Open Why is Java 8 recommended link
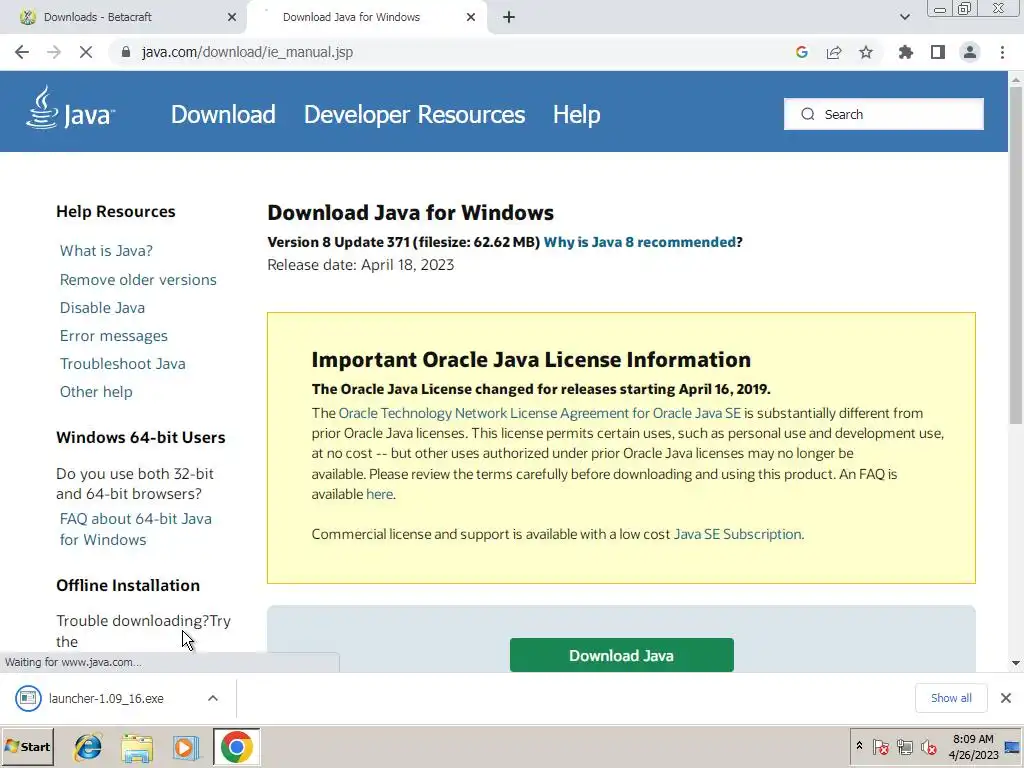 (639, 242)
